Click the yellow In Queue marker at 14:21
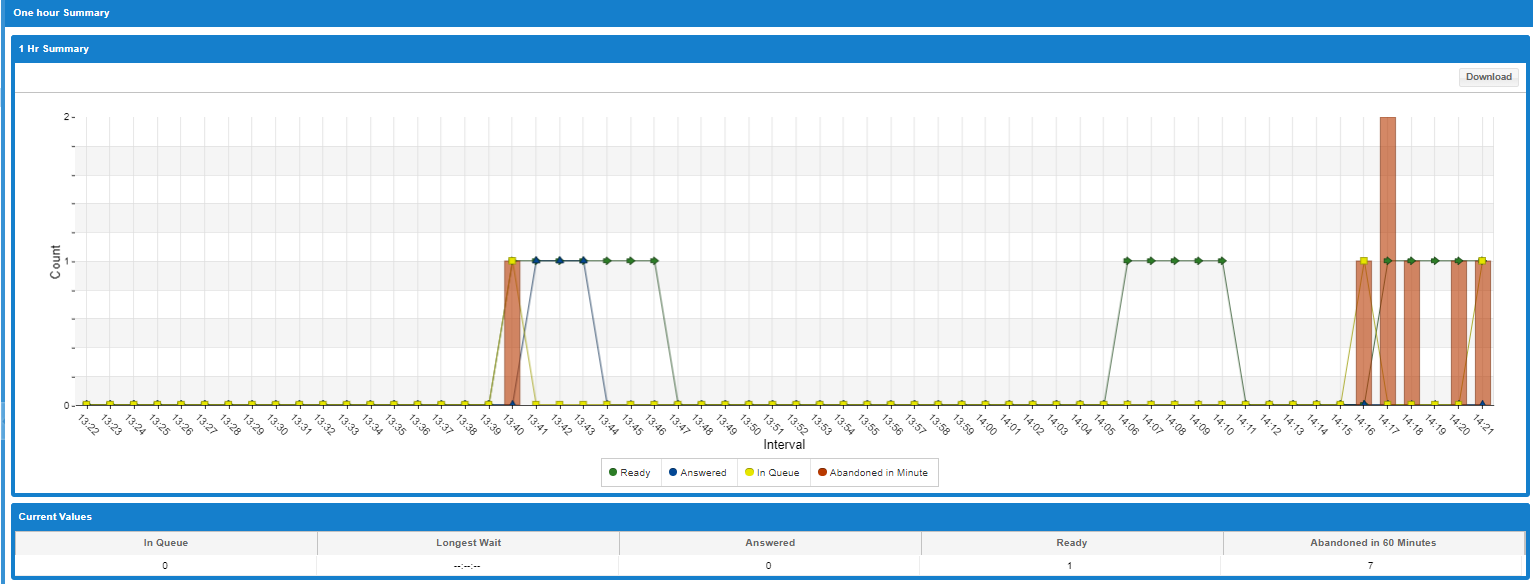This screenshot has height=584, width=1533. point(1482,261)
